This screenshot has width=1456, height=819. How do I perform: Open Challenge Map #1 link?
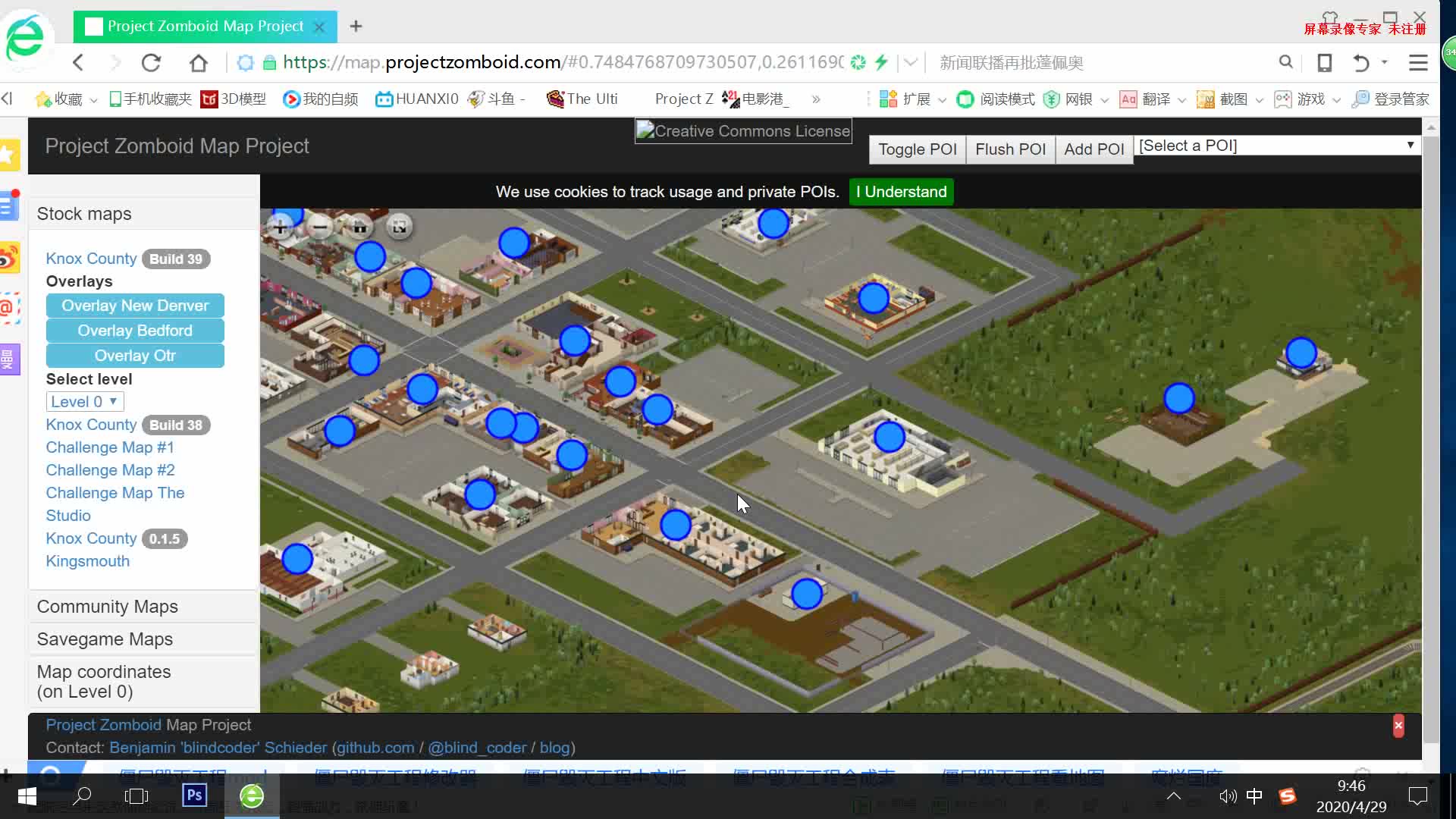110,447
